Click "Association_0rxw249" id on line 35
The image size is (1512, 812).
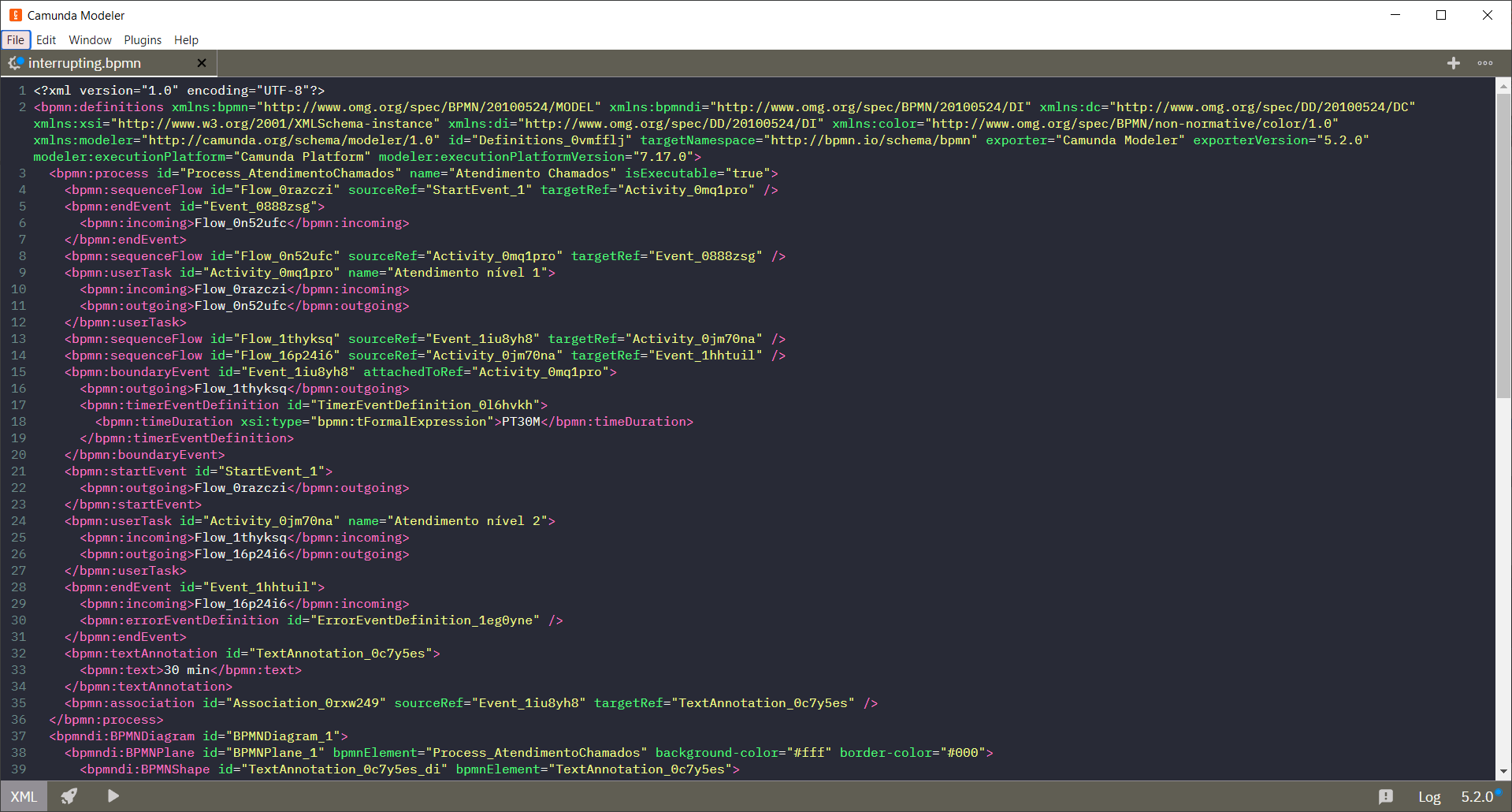[x=306, y=702]
